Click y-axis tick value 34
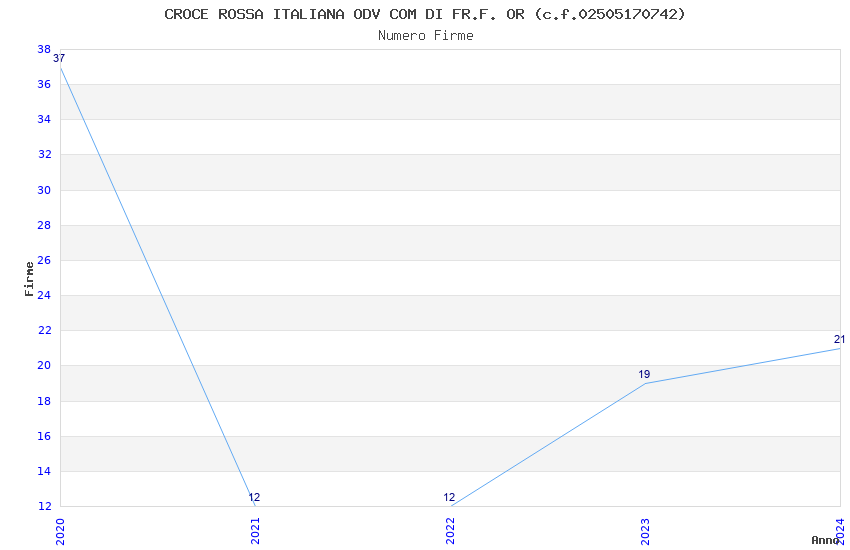The image size is (850, 550). 44,119
